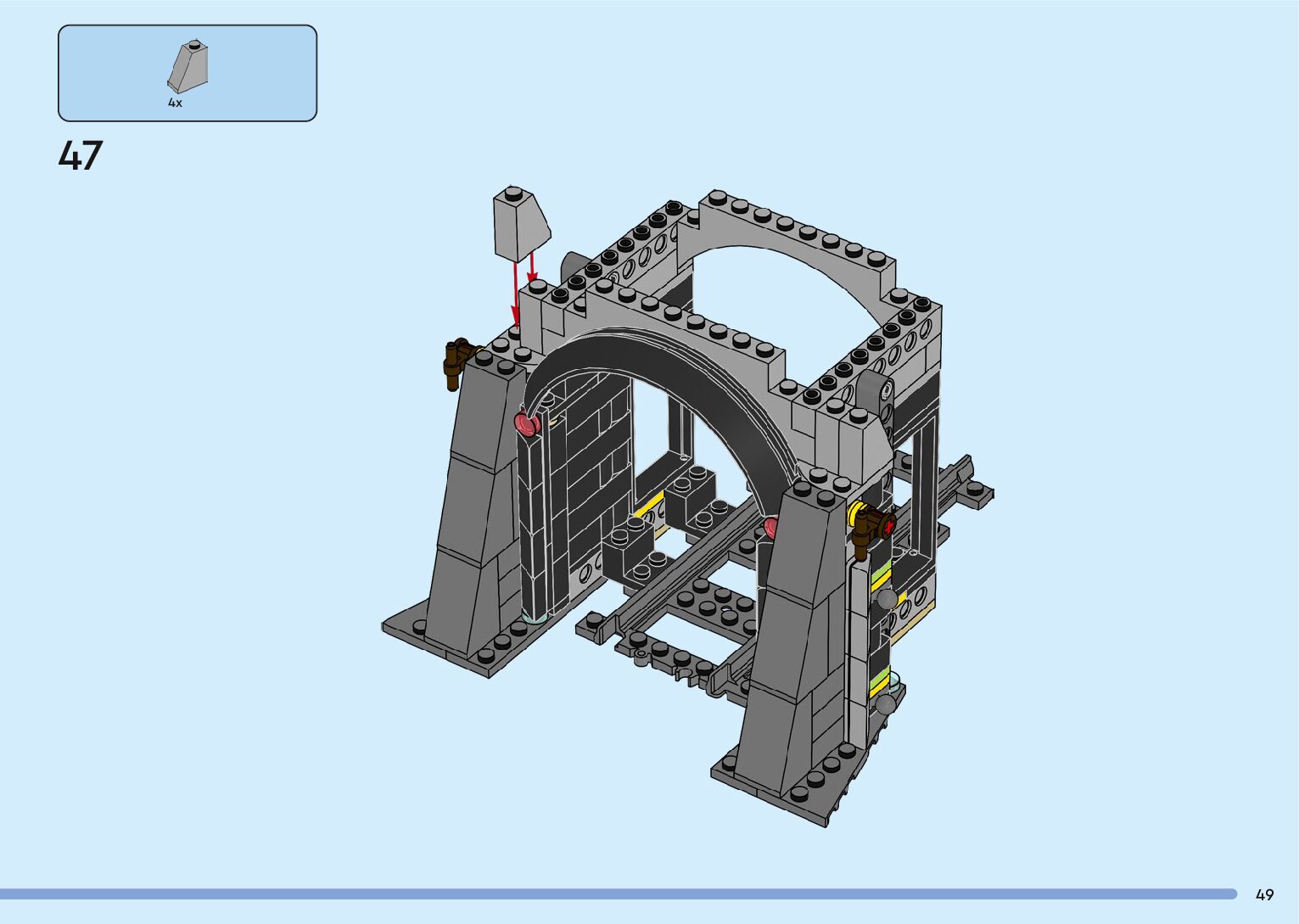Click the brown torch on the left pillar
Screen dimensions: 1299x924
457,361
